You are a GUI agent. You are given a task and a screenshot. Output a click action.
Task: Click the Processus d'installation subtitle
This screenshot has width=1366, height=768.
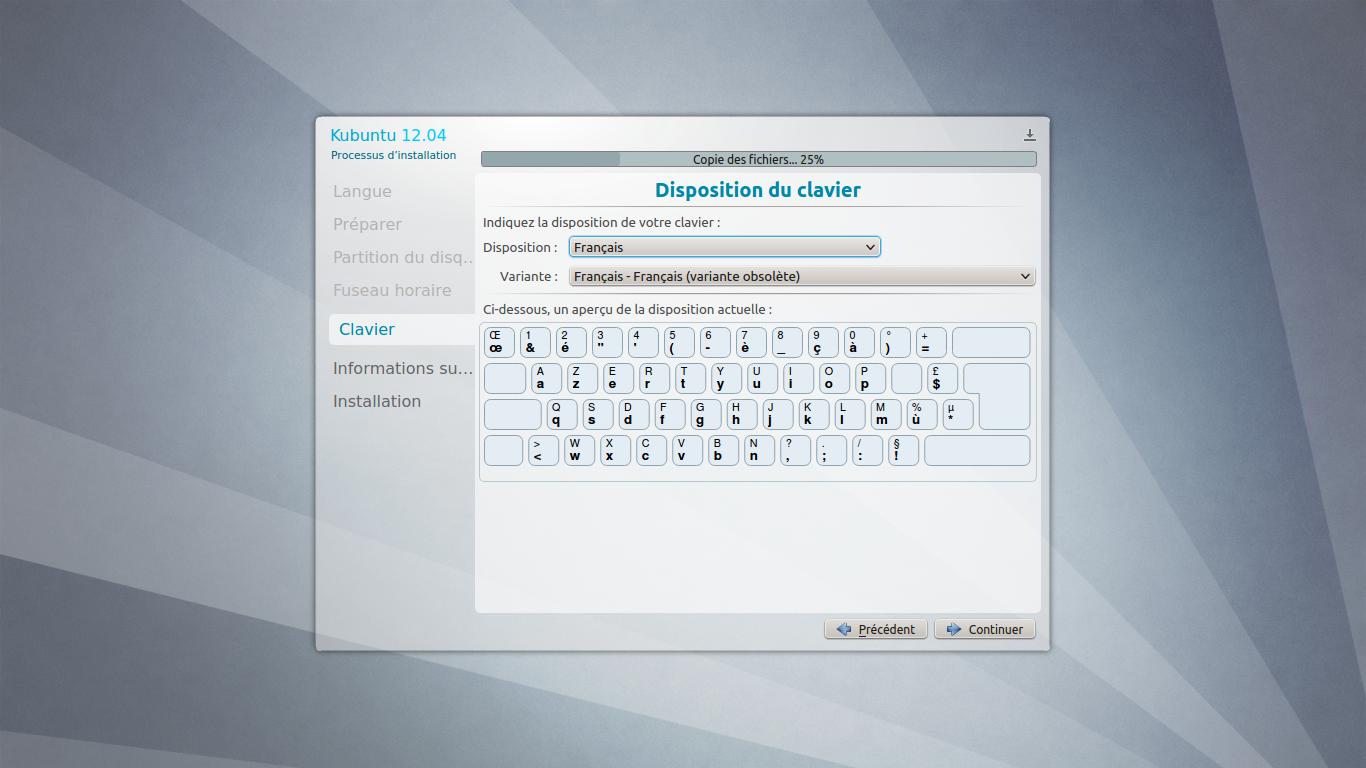pyautogui.click(x=393, y=155)
